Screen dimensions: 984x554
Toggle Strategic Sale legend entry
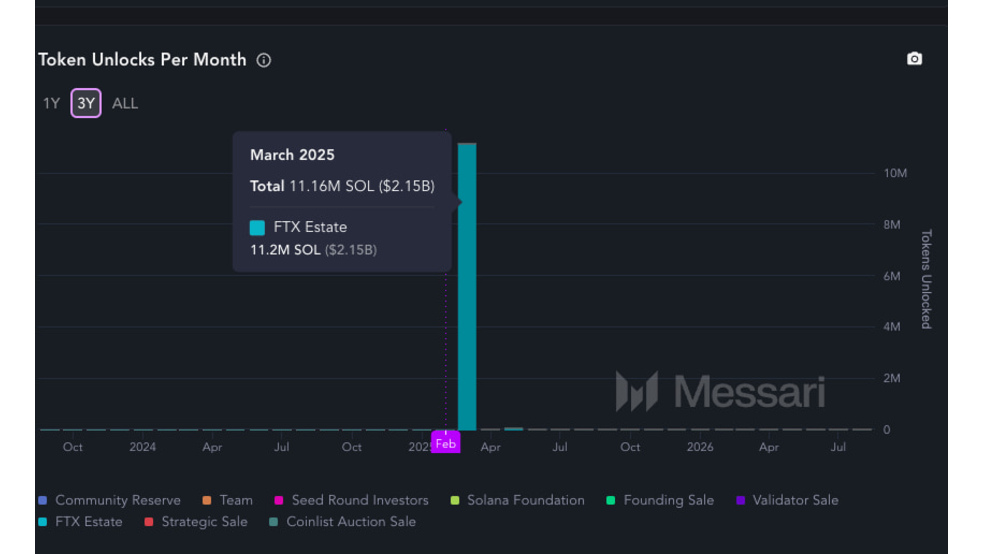(196, 521)
